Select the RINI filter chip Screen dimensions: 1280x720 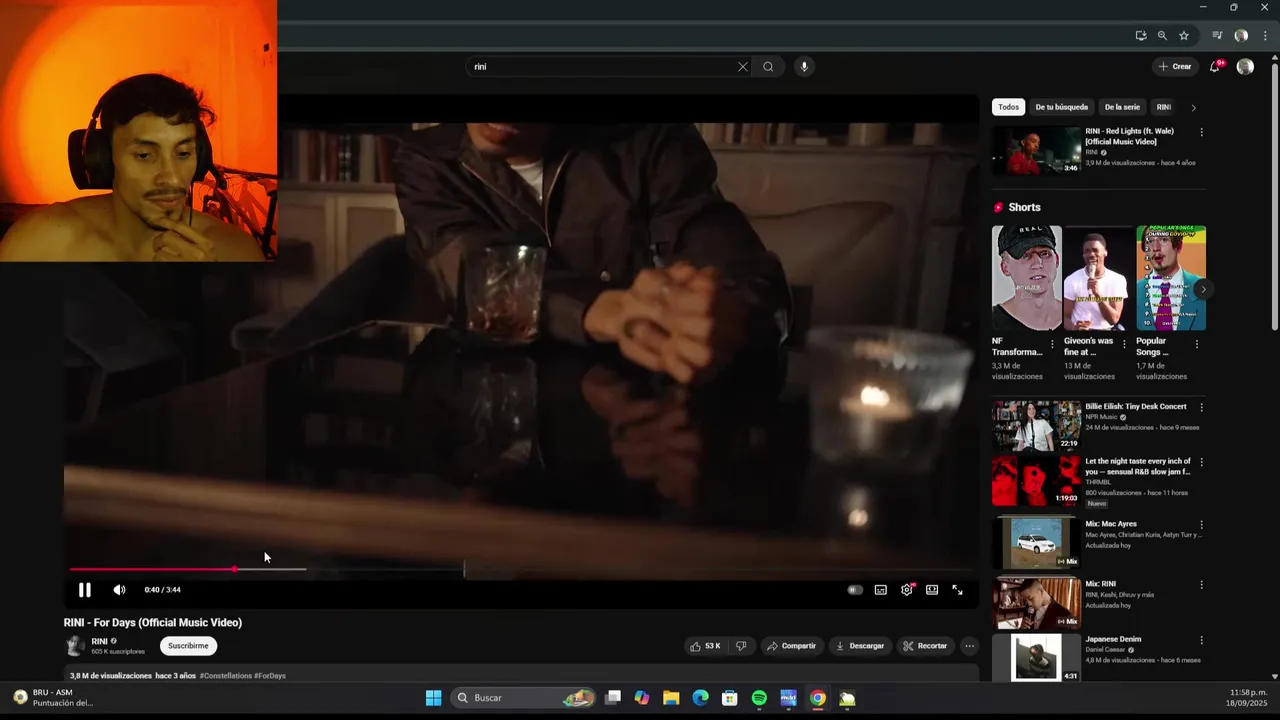[1163, 107]
